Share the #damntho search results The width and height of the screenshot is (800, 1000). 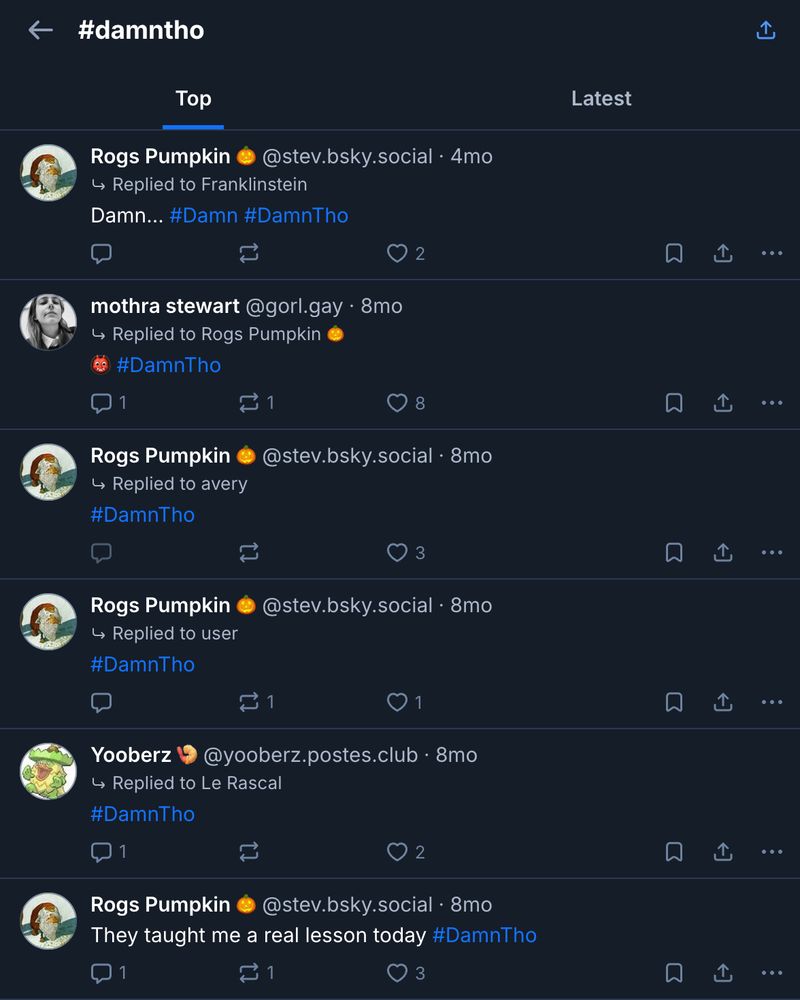tap(765, 30)
